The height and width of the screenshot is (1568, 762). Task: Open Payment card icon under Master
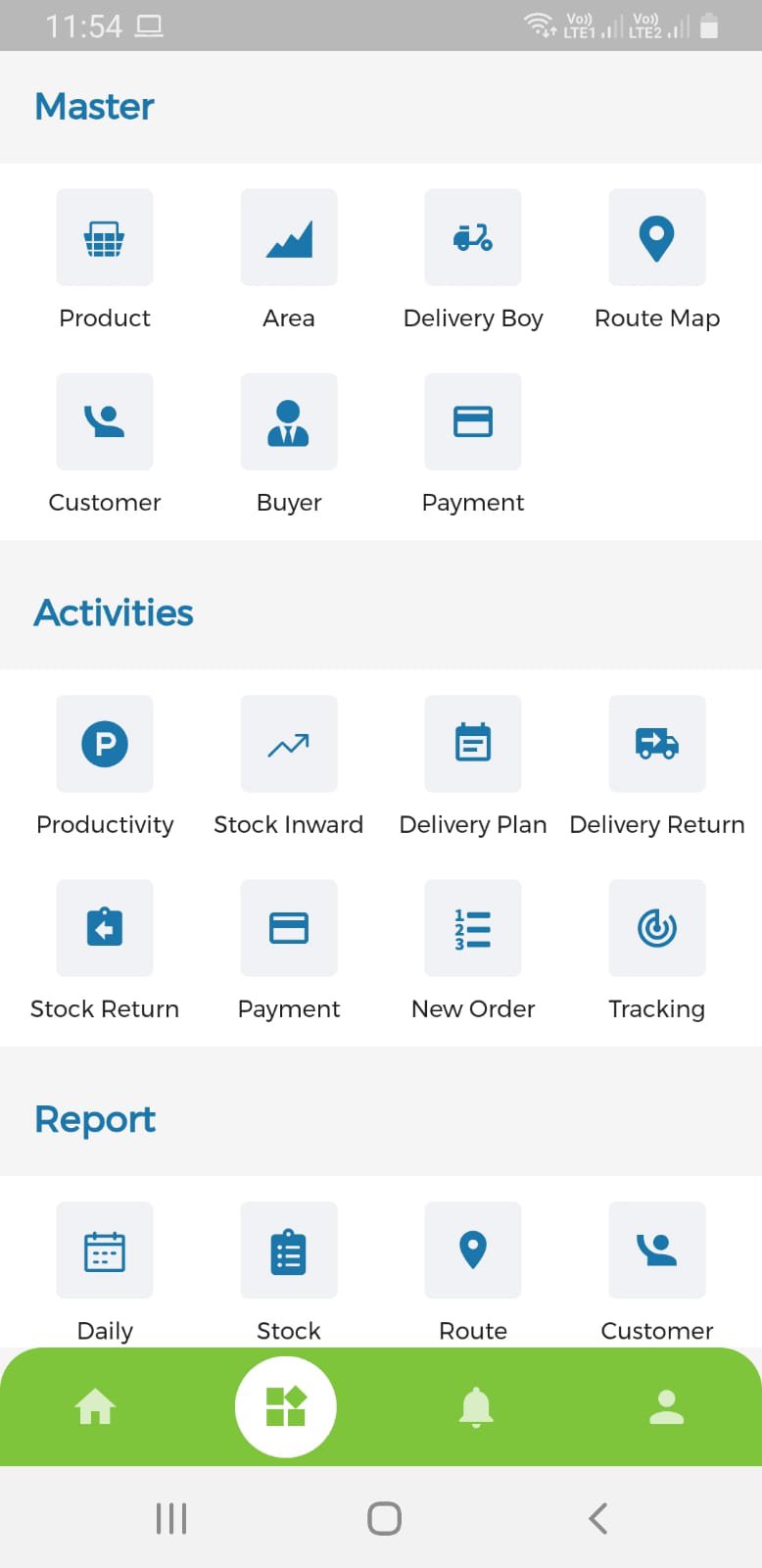click(x=473, y=421)
